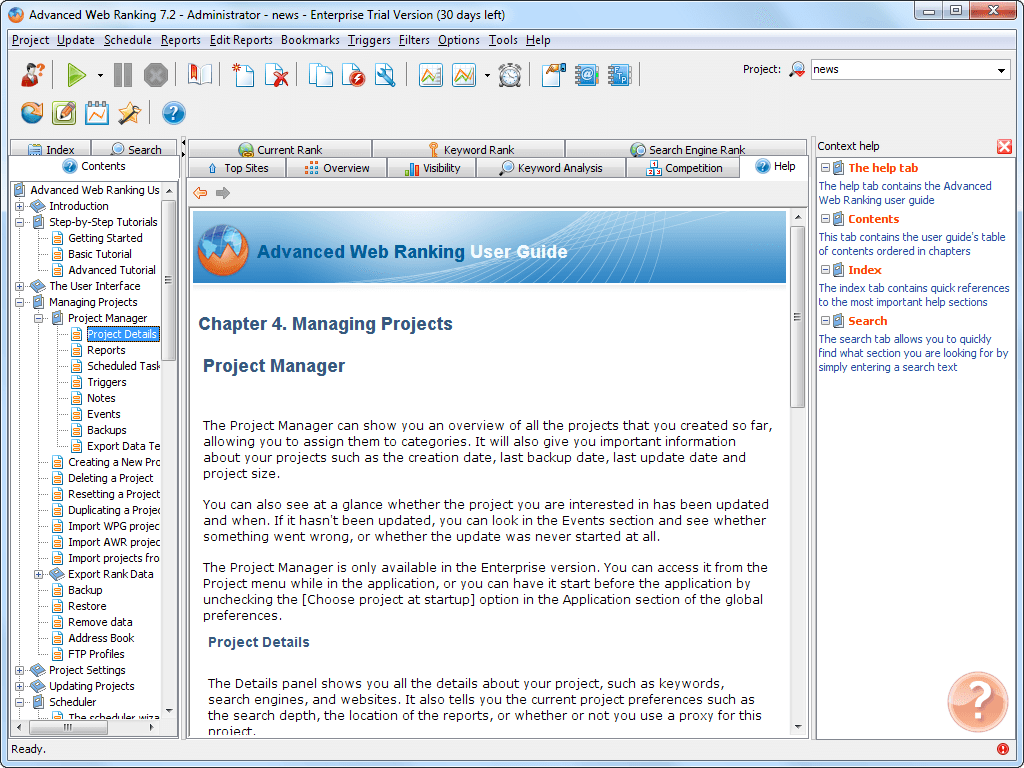The height and width of the screenshot is (768, 1024).
Task: Collapse the Index section in Context help
Action: click(825, 270)
